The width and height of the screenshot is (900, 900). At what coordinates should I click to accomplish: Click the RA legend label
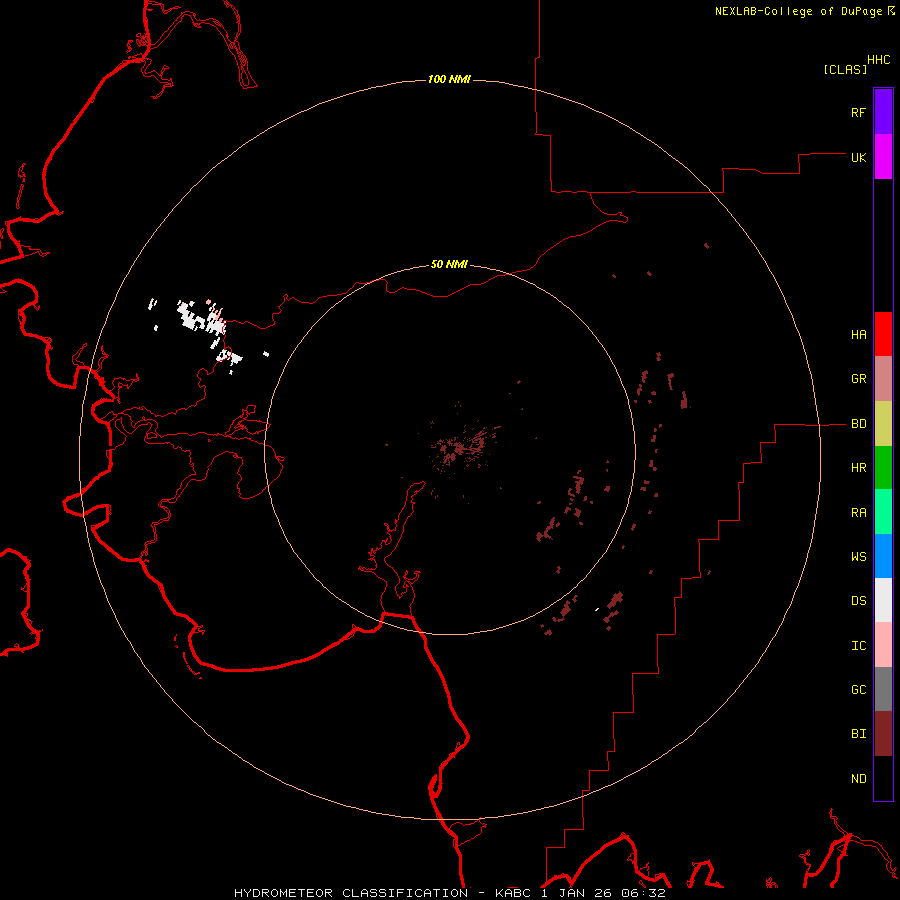click(x=858, y=513)
